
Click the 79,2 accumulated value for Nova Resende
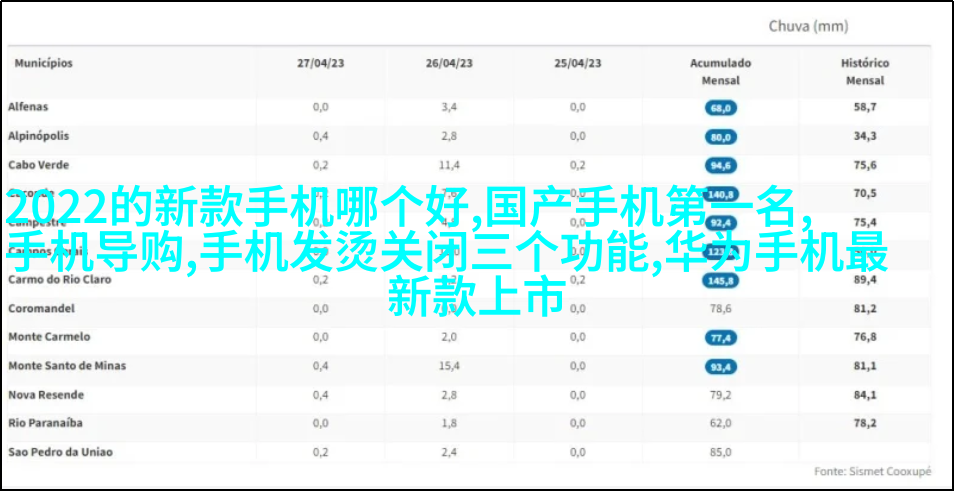click(721, 395)
